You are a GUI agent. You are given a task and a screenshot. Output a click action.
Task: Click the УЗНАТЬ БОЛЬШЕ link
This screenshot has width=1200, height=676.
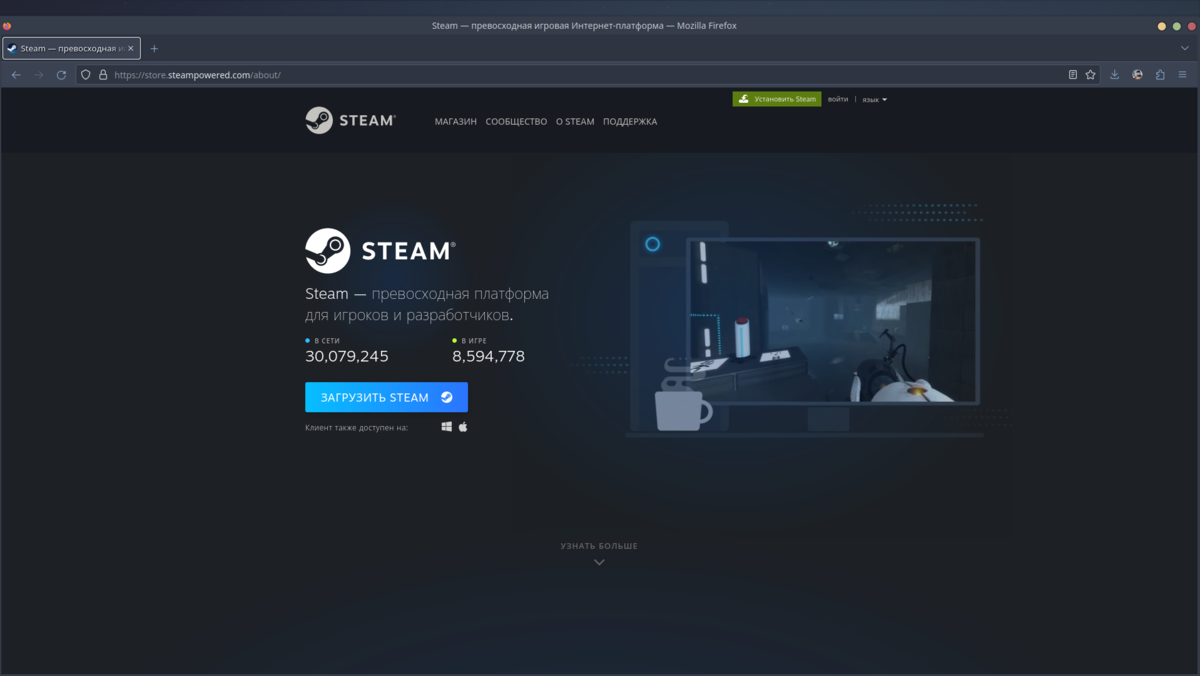599,546
